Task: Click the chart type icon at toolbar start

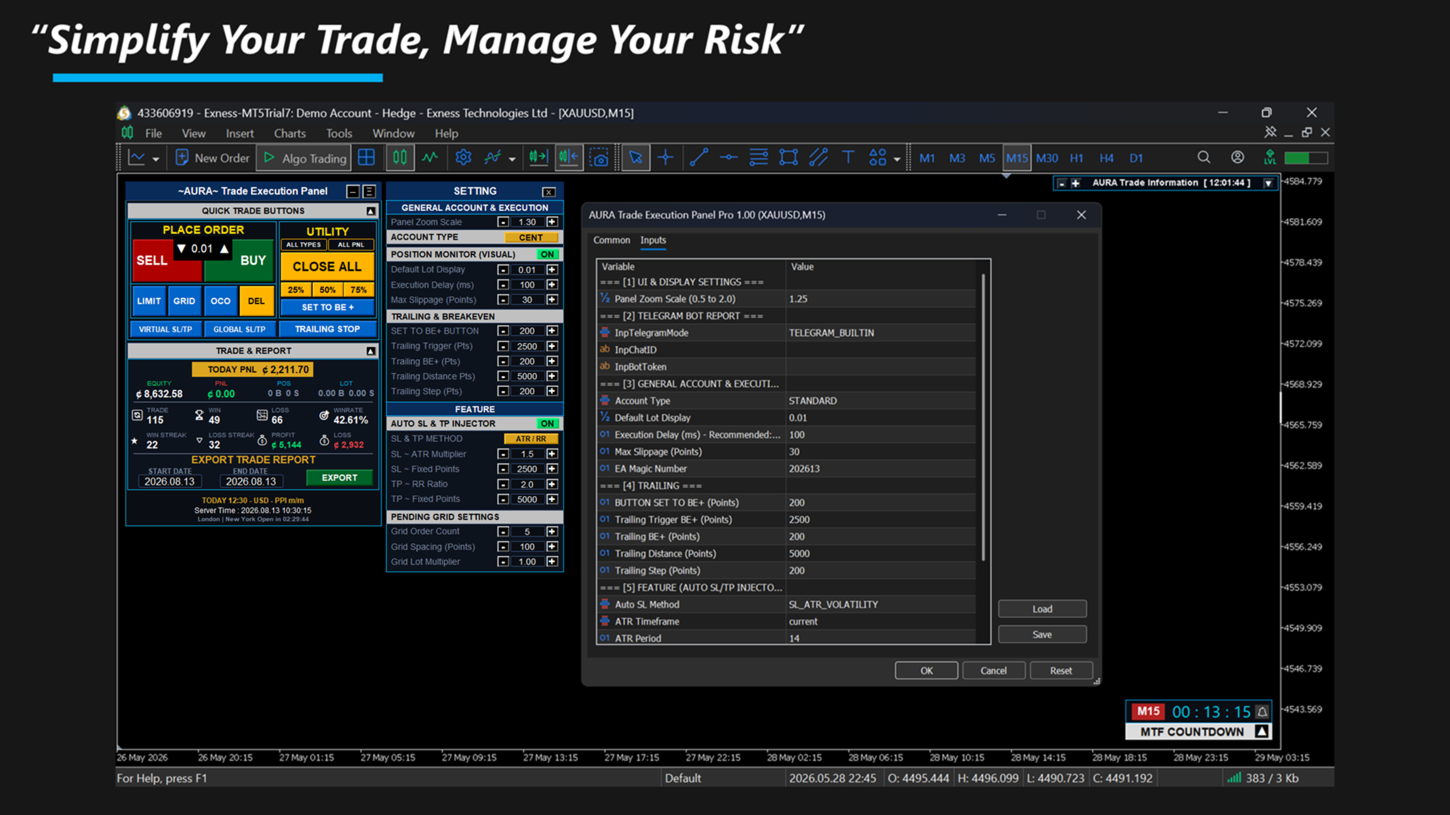Action: 137,158
